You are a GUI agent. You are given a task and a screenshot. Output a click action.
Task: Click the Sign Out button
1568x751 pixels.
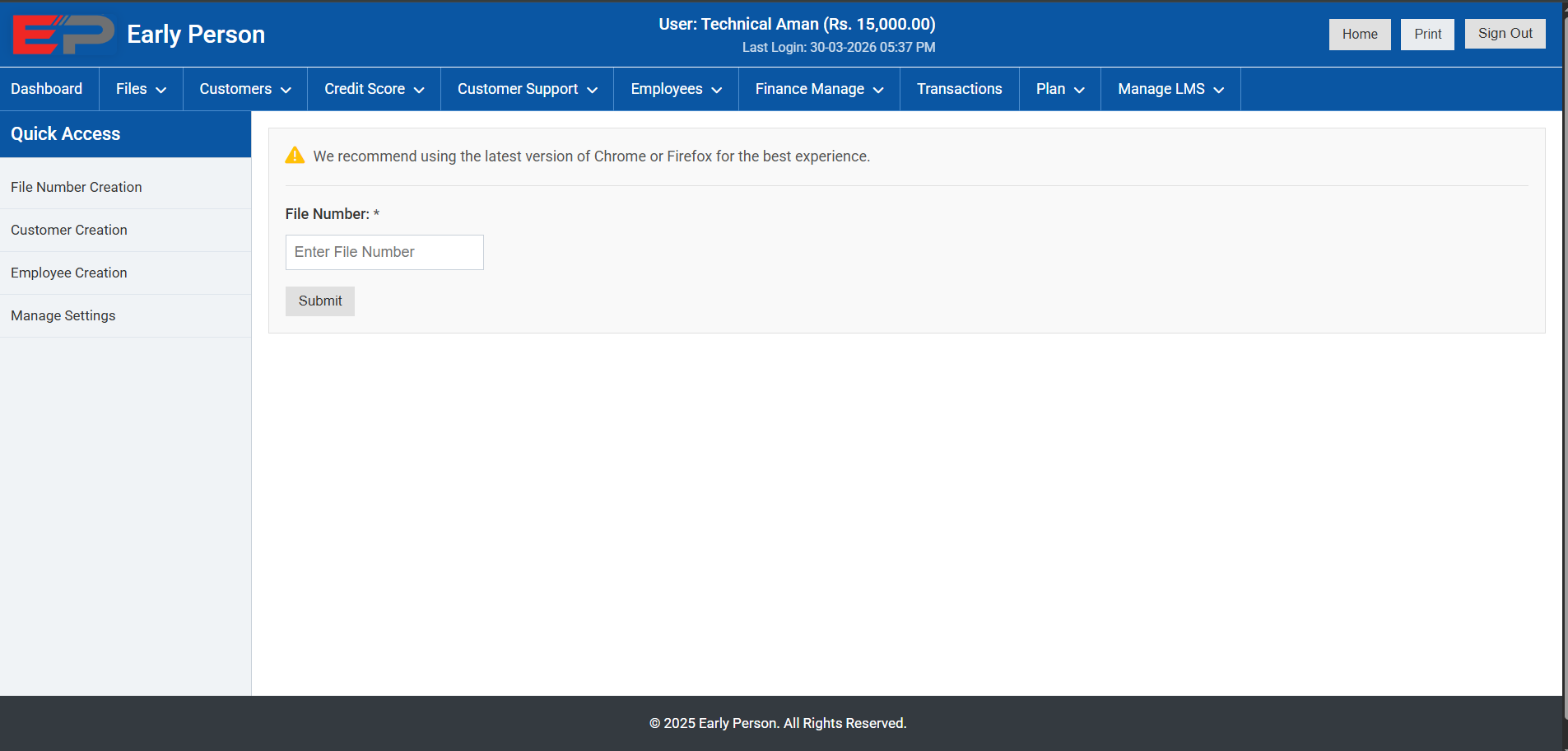1505,33
